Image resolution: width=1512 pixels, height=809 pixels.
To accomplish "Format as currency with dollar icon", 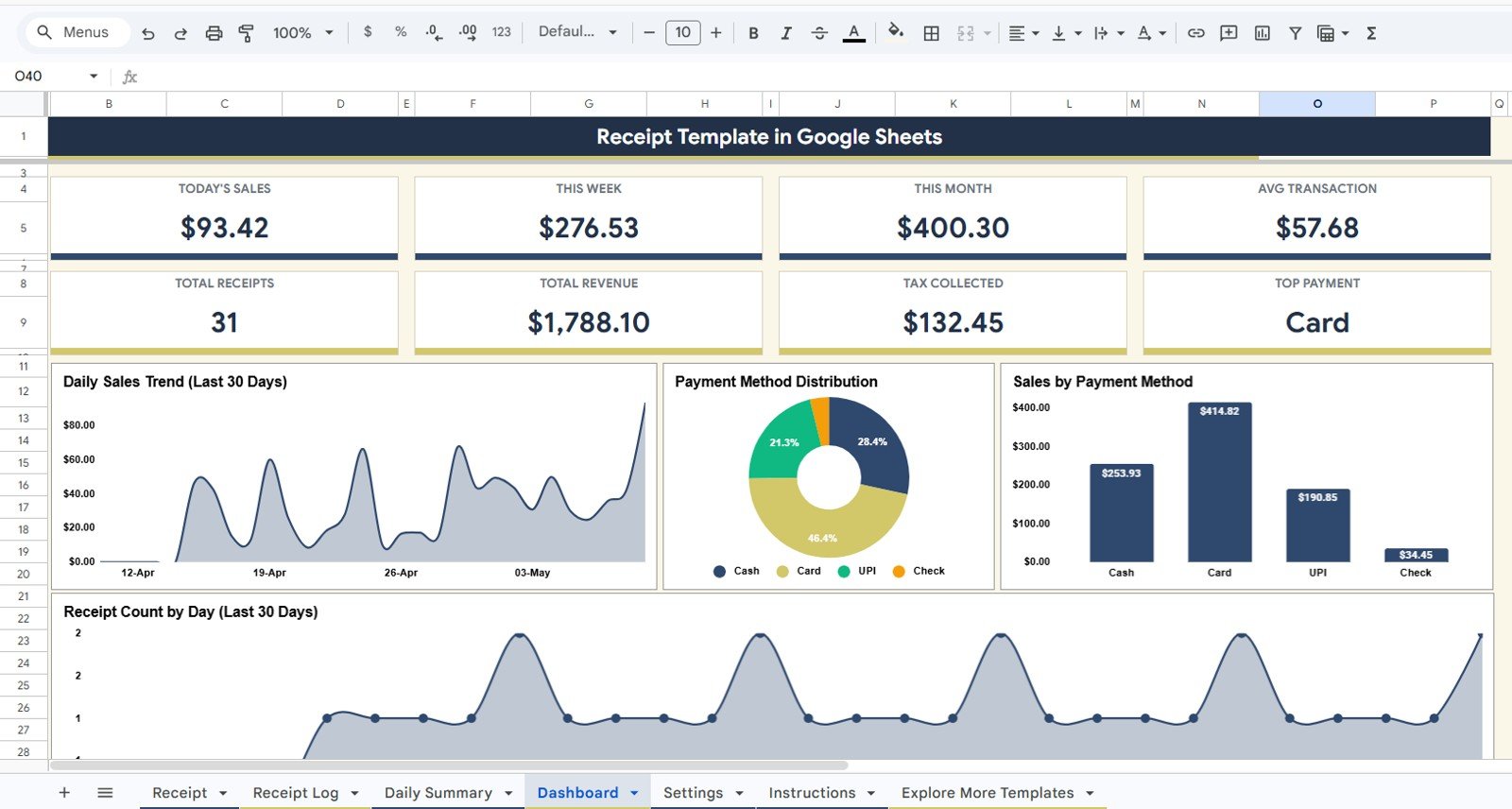I will 368,32.
